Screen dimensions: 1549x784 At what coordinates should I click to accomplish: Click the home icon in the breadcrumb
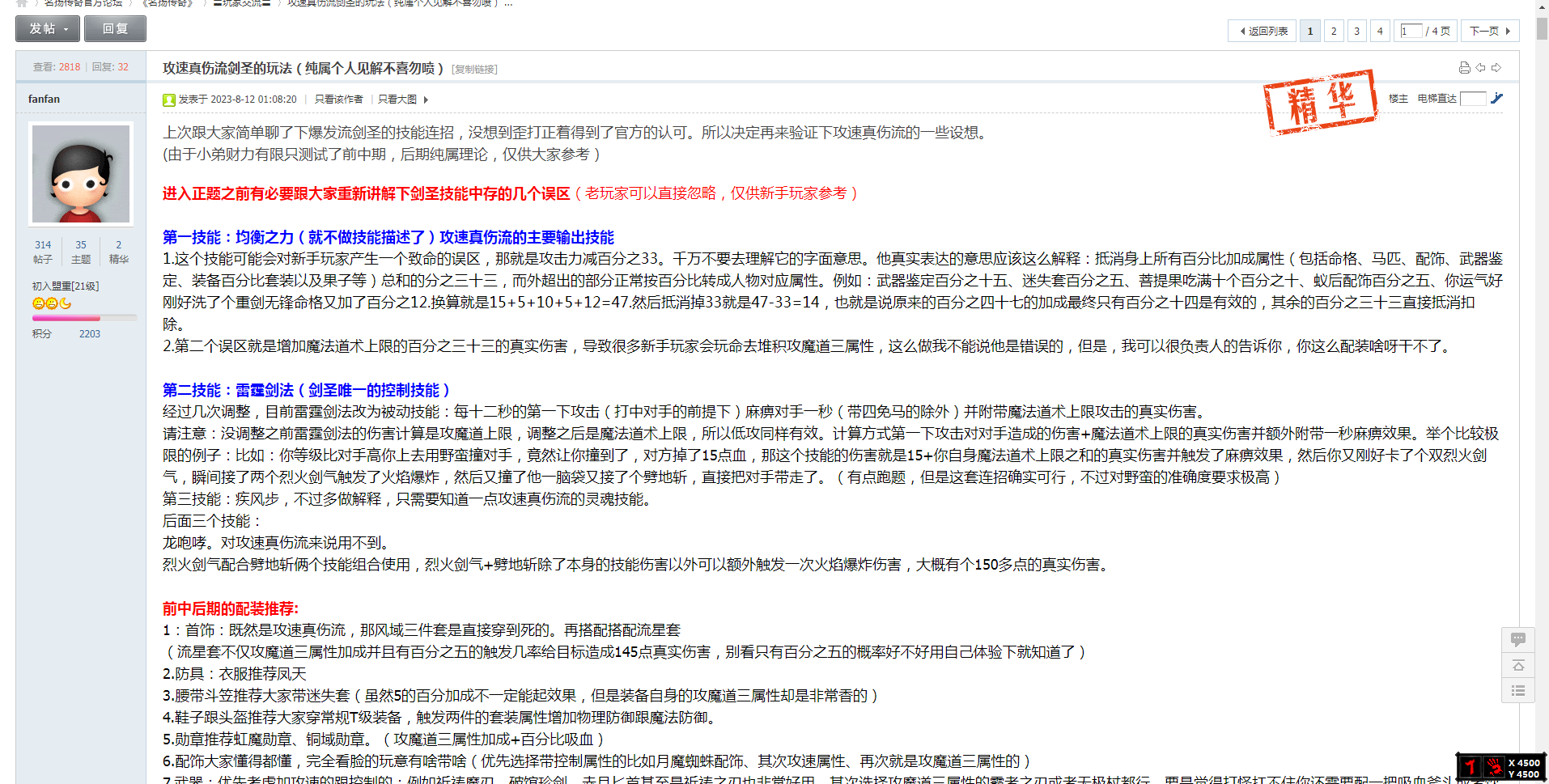[22, 3]
